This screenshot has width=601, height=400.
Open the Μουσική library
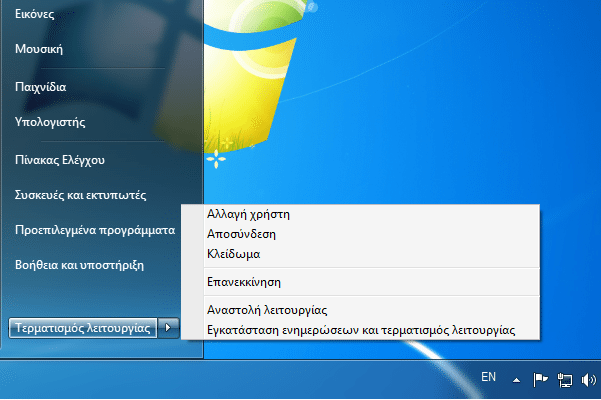(x=39, y=49)
